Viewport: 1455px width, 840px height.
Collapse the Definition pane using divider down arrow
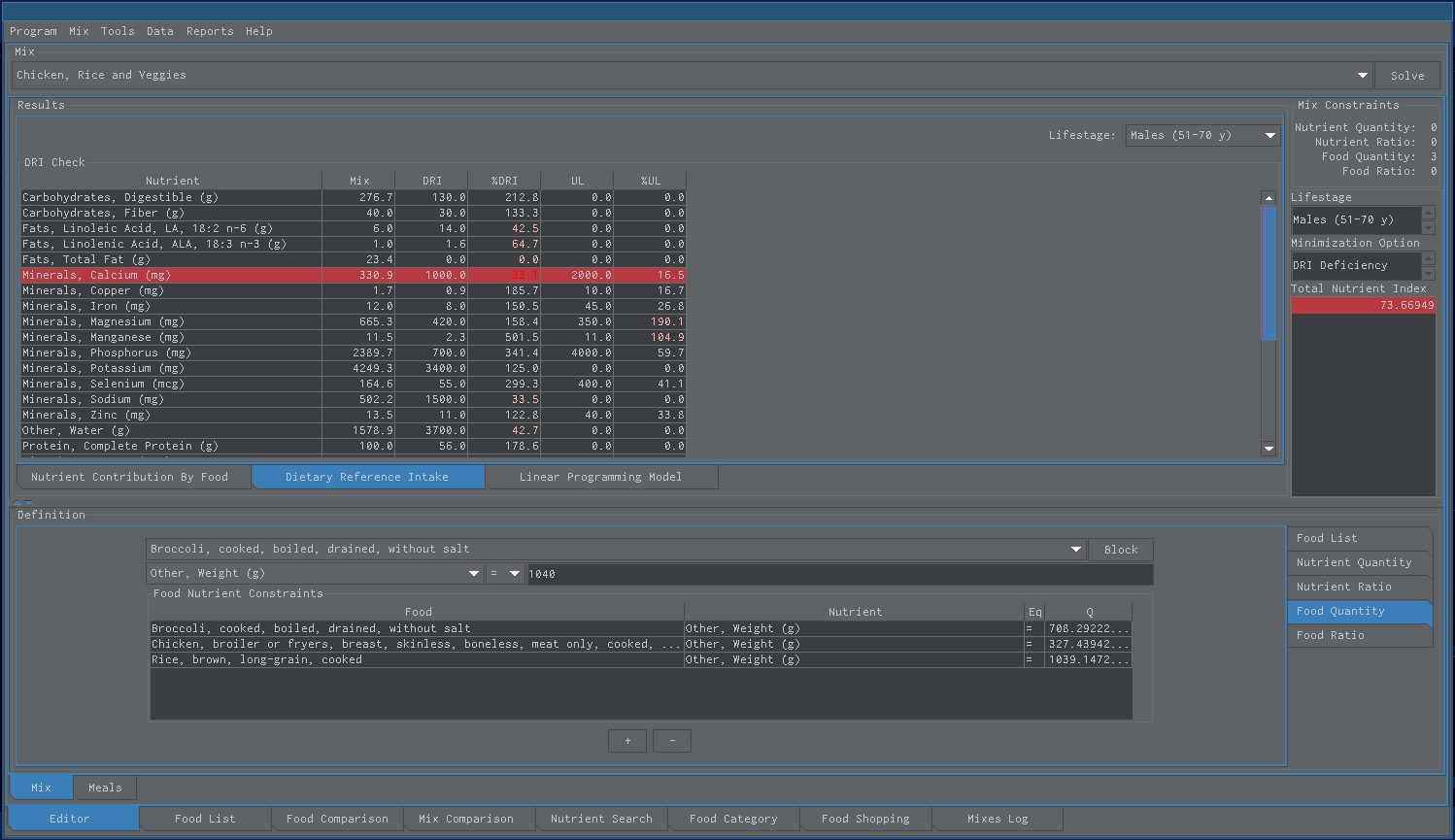[28, 502]
